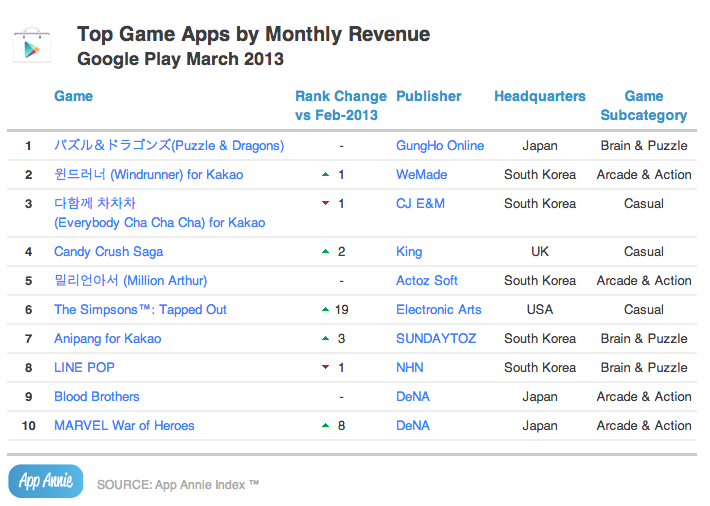Click the Google Play shopping bag icon

tap(31, 45)
